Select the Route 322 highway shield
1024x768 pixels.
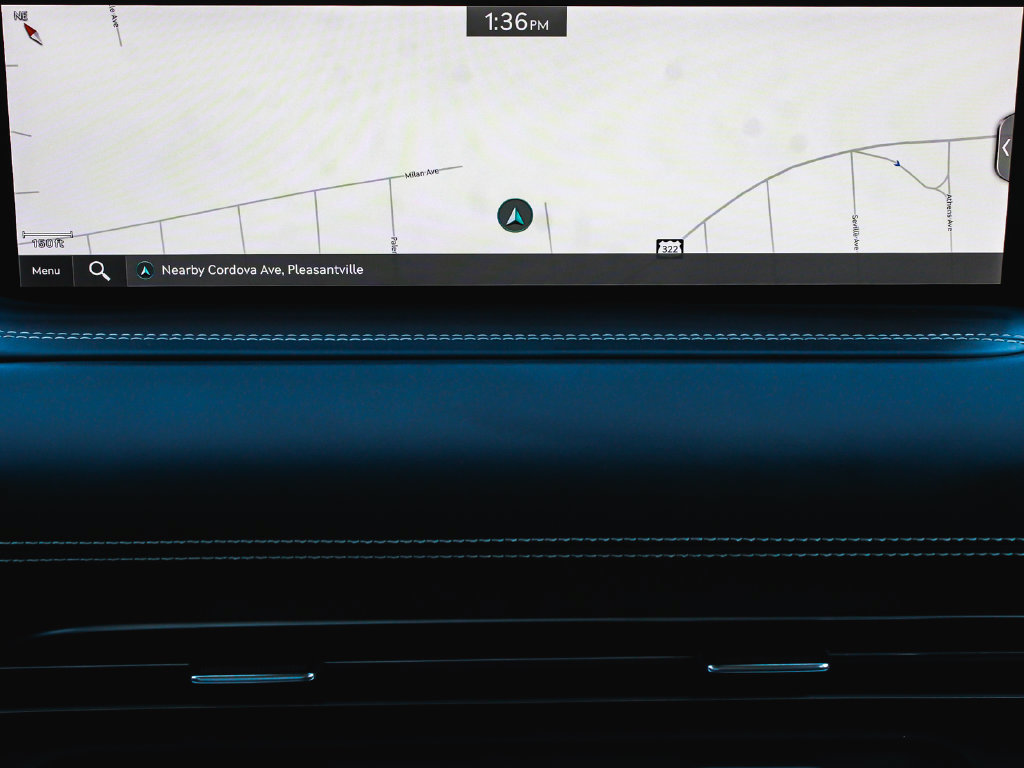pos(669,248)
